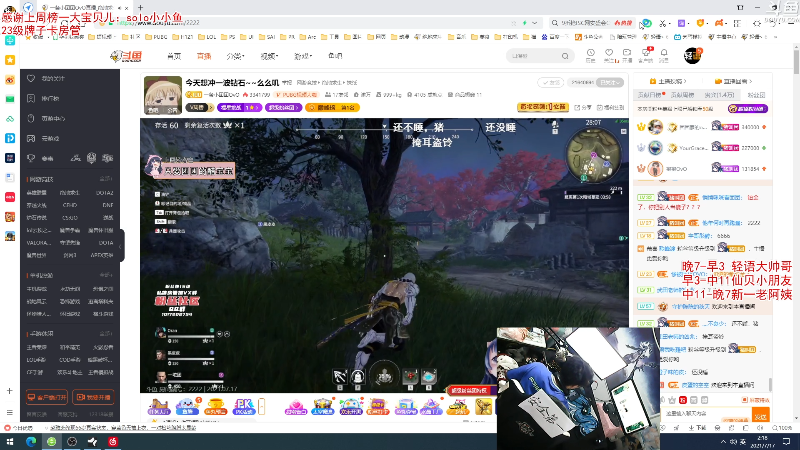This screenshot has height=450, width=800.
Task: Click the heart icon for 我的关注 in sidebar
Action: coord(31,79)
